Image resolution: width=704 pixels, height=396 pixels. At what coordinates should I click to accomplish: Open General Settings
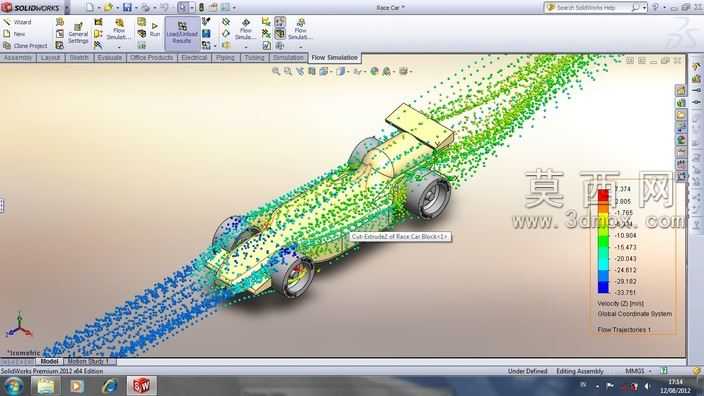click(78, 33)
